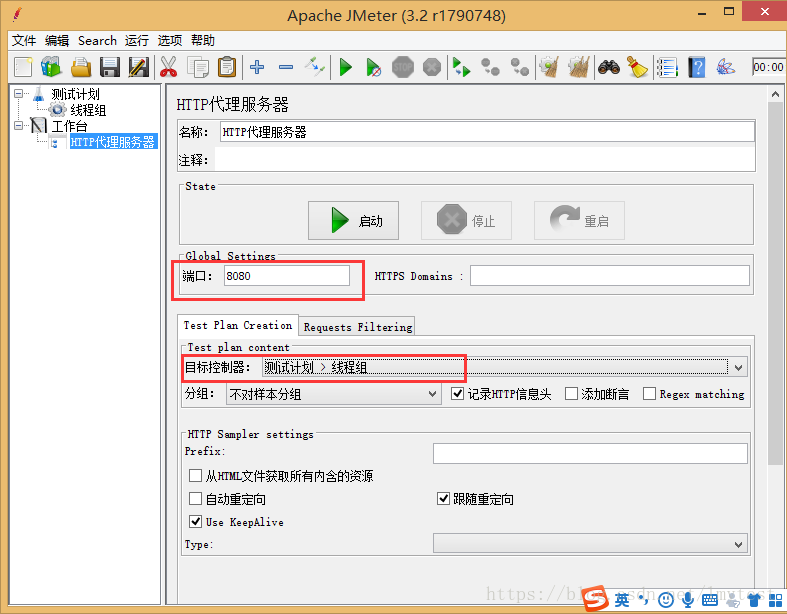Click the Paste clipboard icon
787x614 pixels.
pyautogui.click(x=227, y=67)
